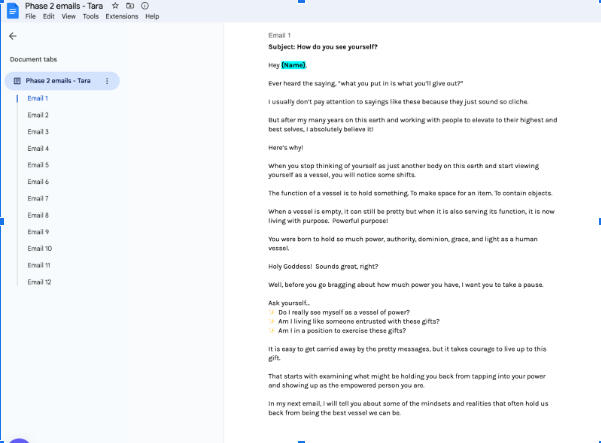
Task: Open the File menu
Action: [x=32, y=17]
